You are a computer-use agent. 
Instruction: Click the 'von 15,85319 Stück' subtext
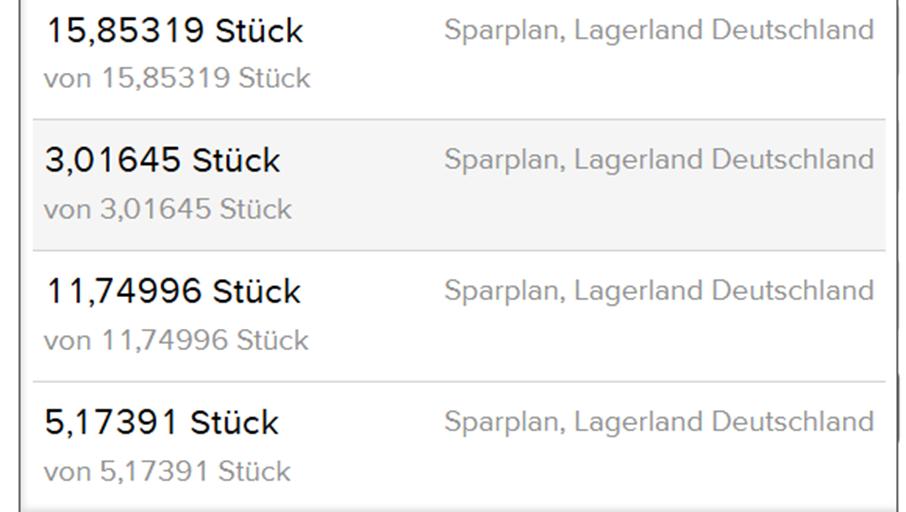coord(177,79)
